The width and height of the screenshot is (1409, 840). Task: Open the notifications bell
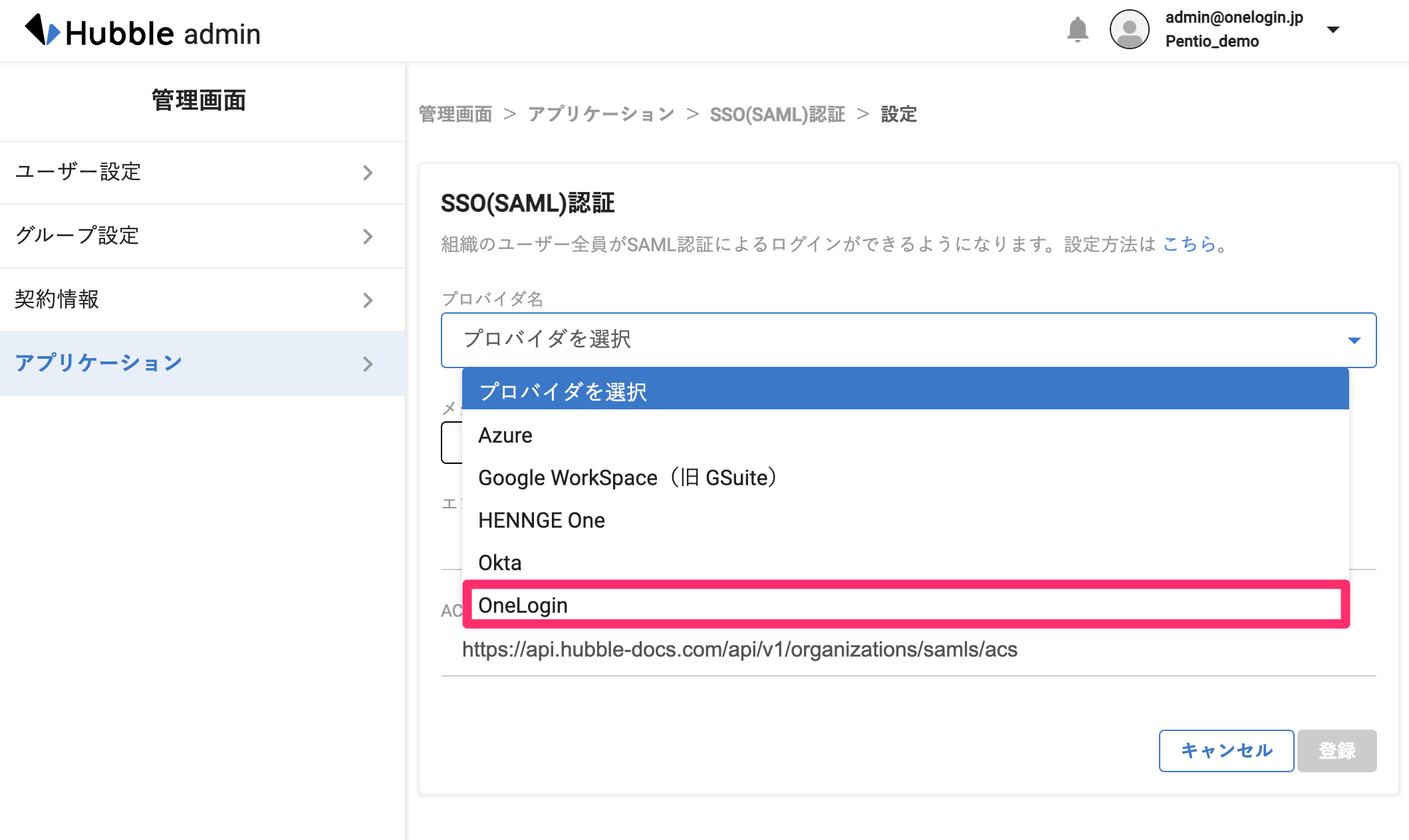point(1077,30)
